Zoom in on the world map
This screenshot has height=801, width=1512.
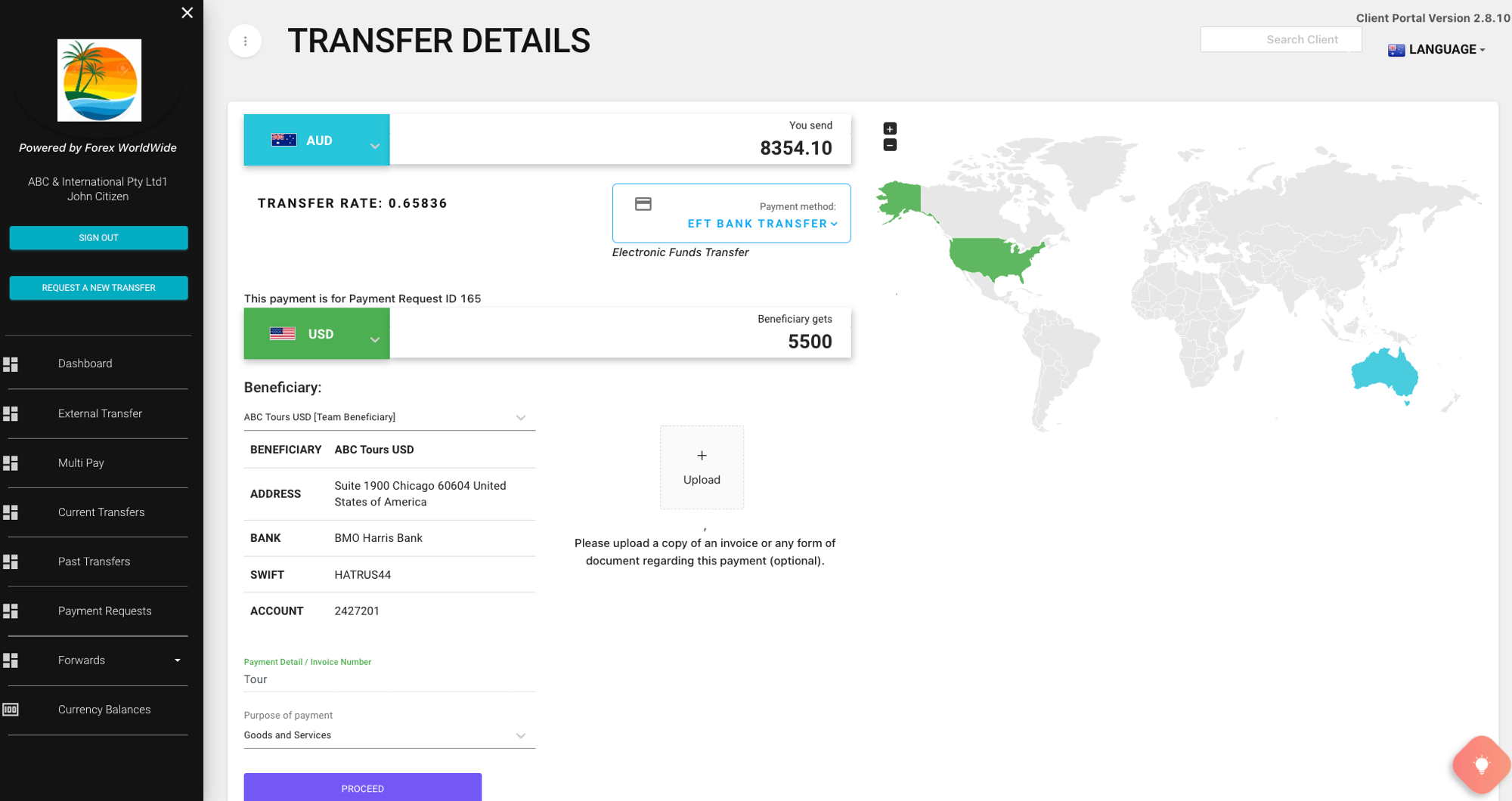click(x=890, y=128)
